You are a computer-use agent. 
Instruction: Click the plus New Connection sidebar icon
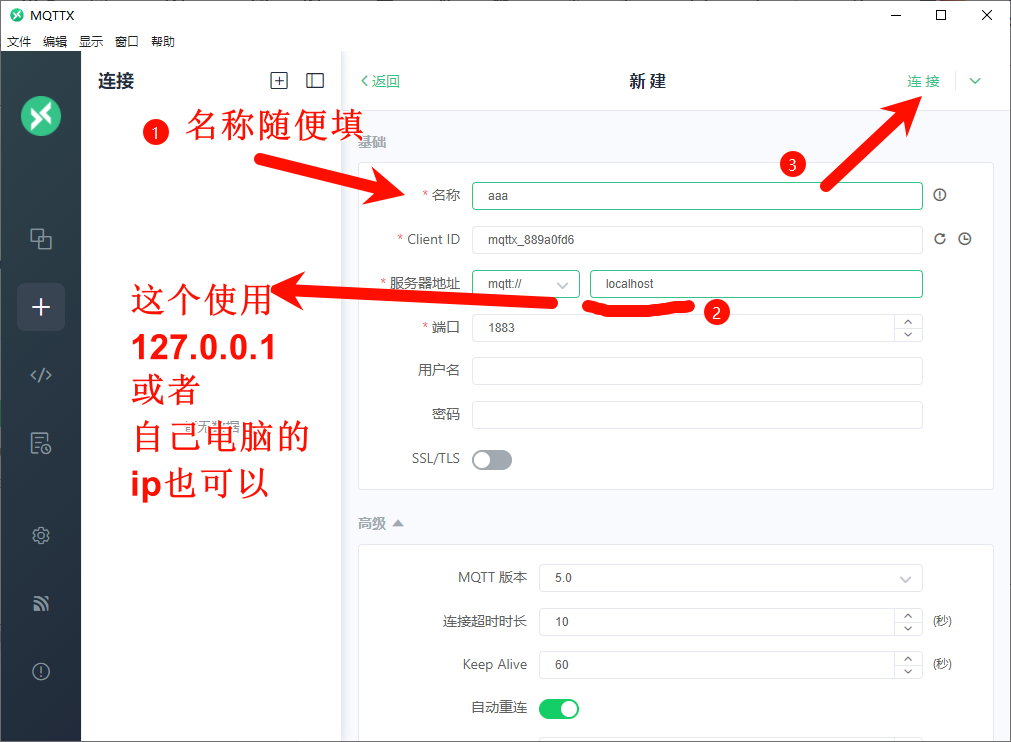pyautogui.click(x=41, y=307)
